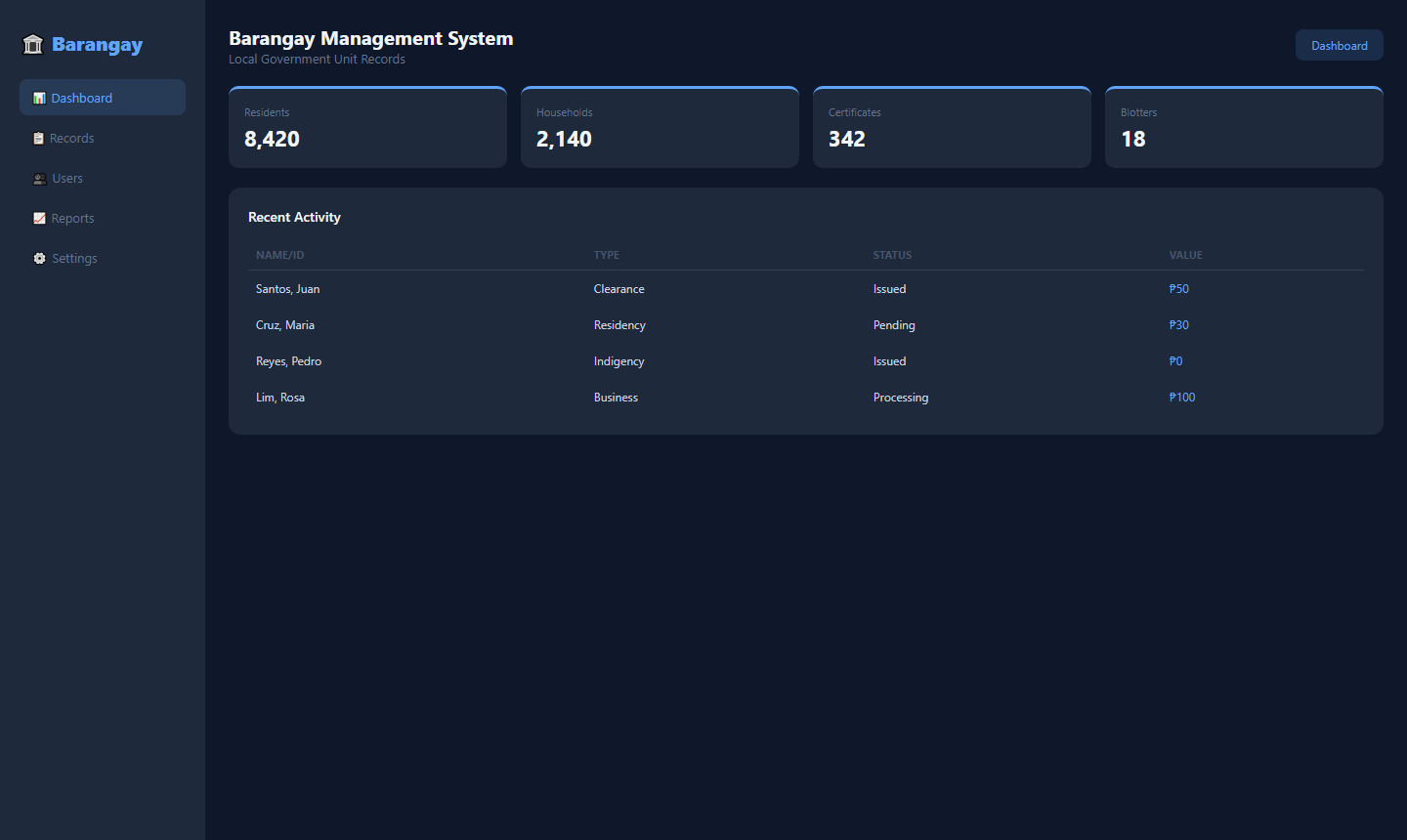The image size is (1407, 840).
Task: Click the Pending status cell
Action: point(894,325)
